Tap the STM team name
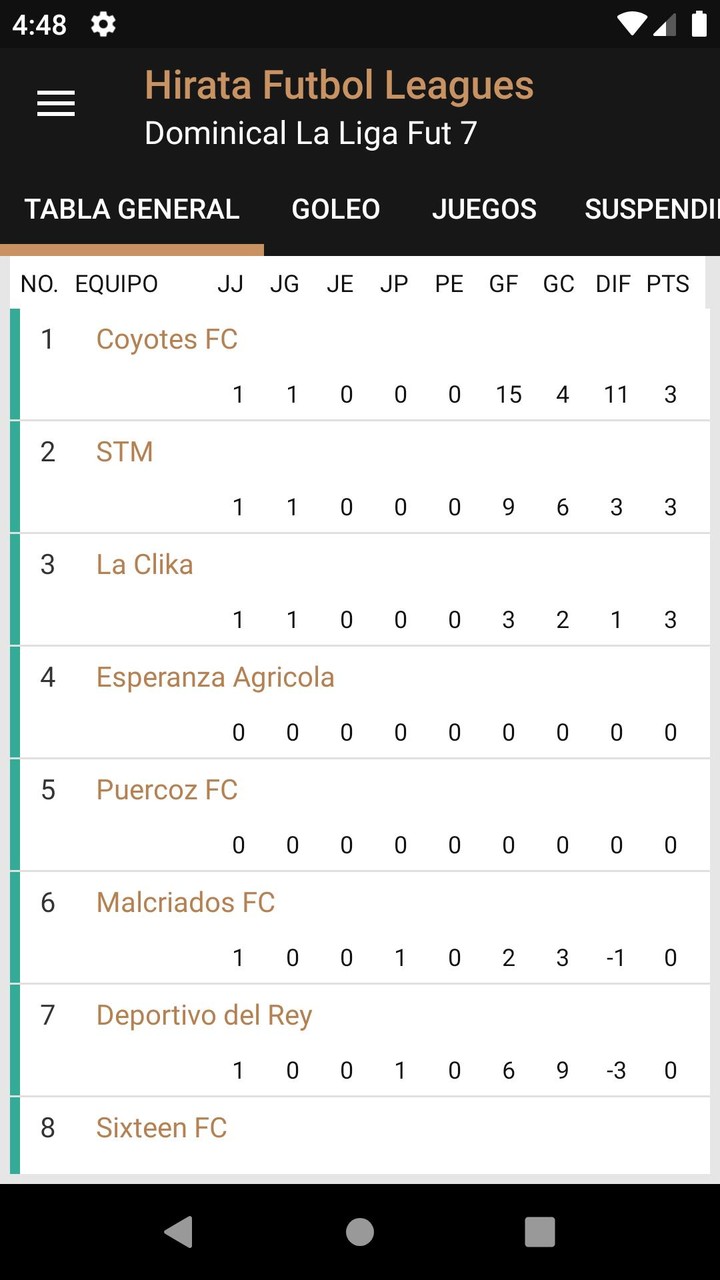Image resolution: width=720 pixels, height=1280 pixels. 125,452
